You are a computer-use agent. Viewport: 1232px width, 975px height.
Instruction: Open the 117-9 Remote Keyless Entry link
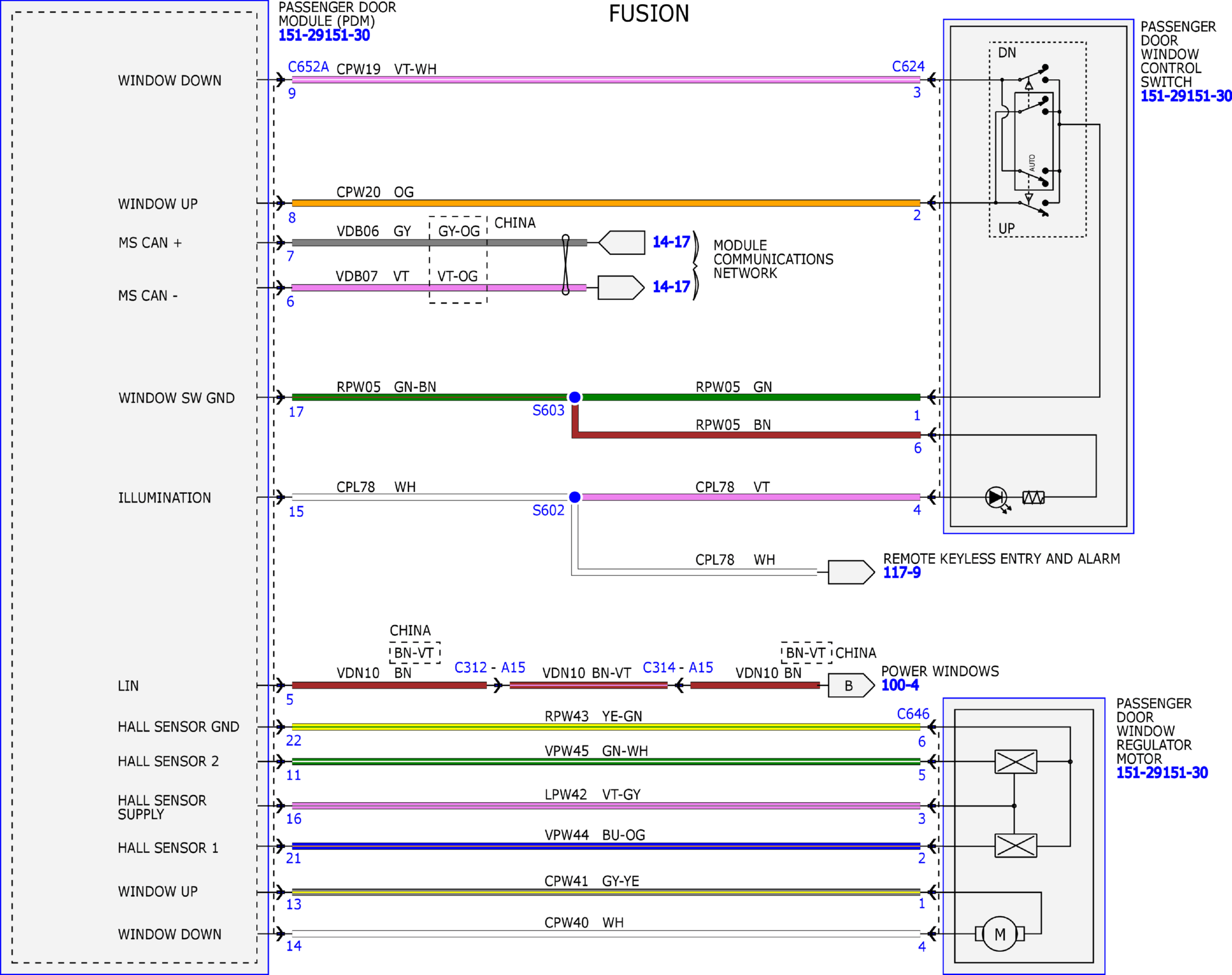[902, 573]
